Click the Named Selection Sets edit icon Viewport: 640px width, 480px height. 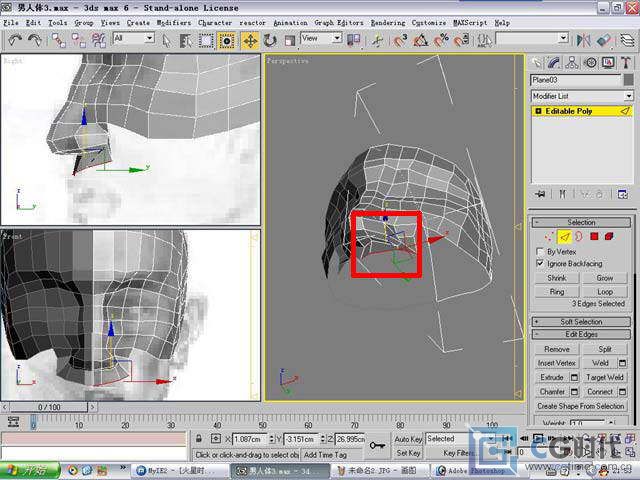tap(484, 40)
